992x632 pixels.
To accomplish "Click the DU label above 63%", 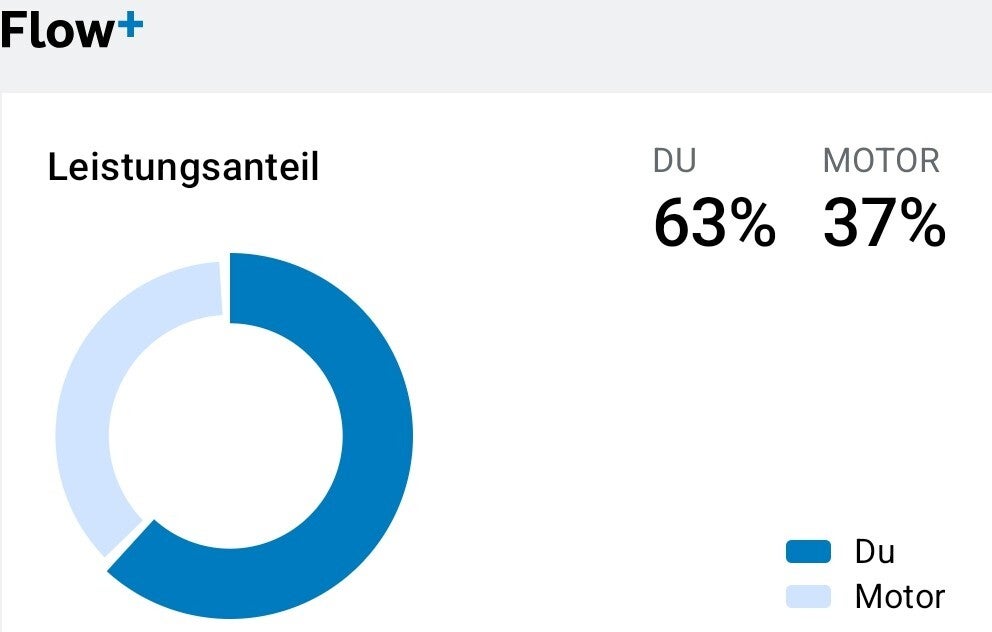I will 674,160.
